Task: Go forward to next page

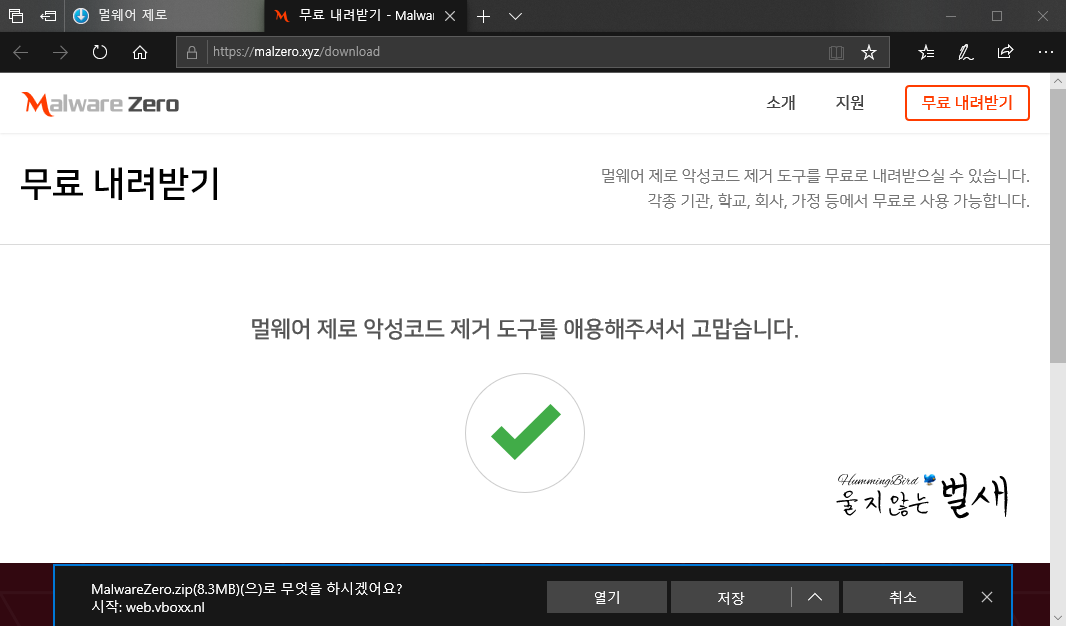Action: coord(61,52)
